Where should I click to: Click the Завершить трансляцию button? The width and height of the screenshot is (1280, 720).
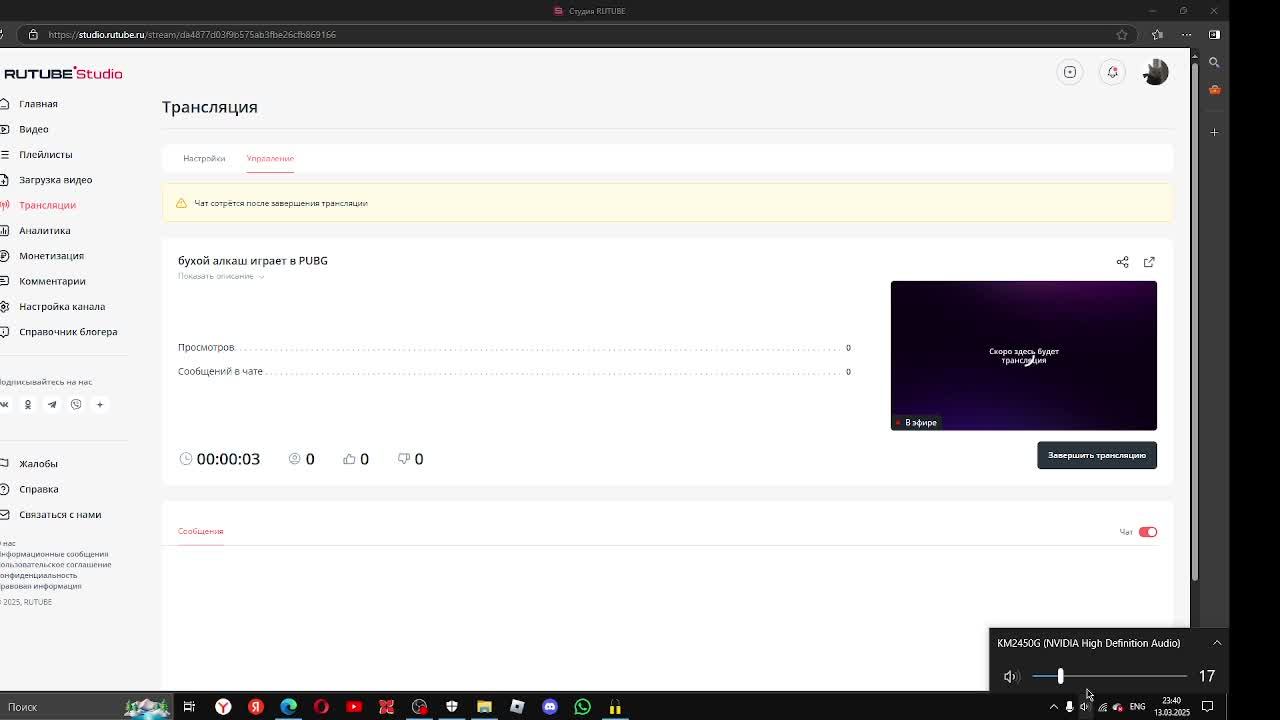point(1097,455)
